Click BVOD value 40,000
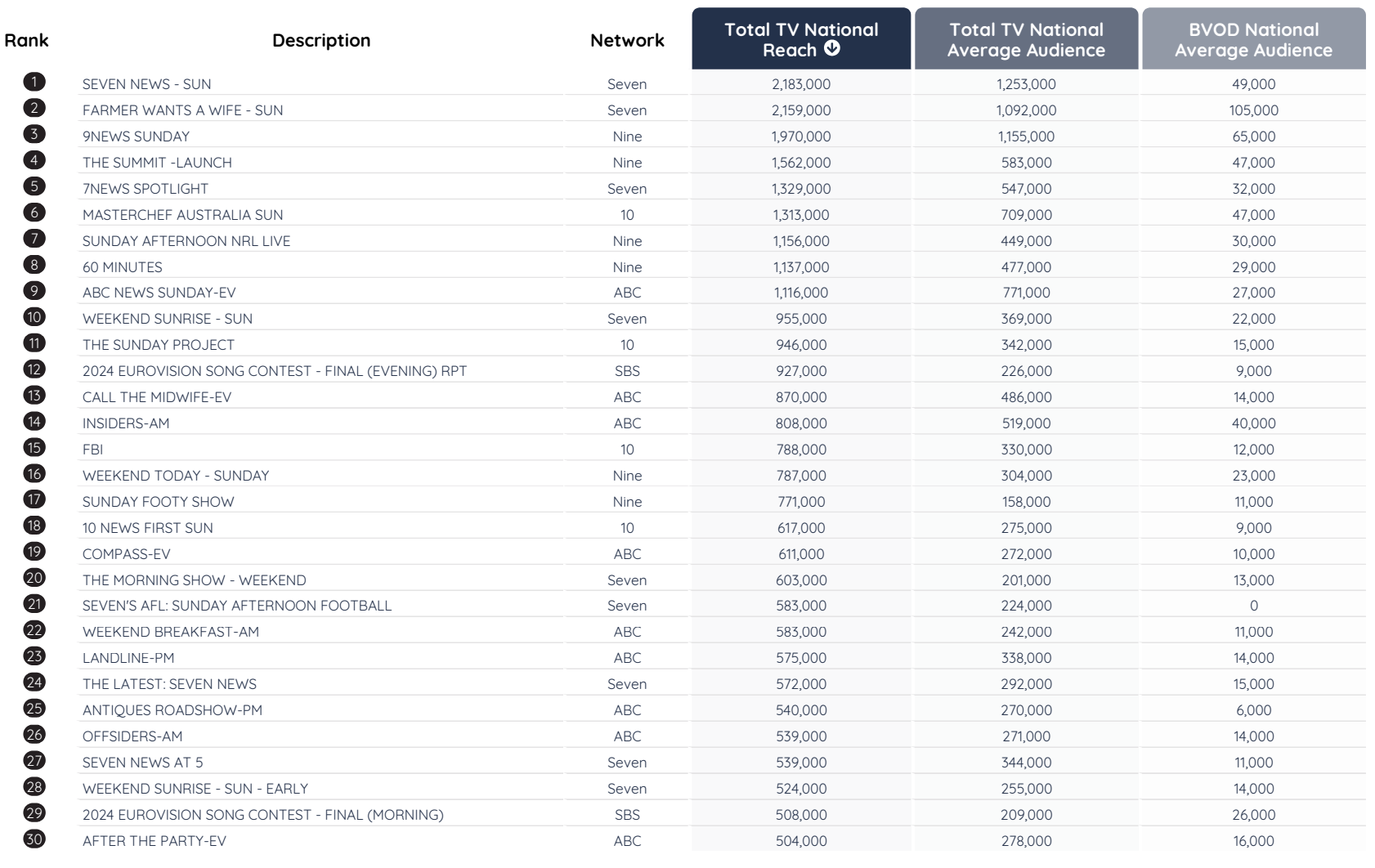Screen dimensions: 1375x868 click(x=1253, y=423)
